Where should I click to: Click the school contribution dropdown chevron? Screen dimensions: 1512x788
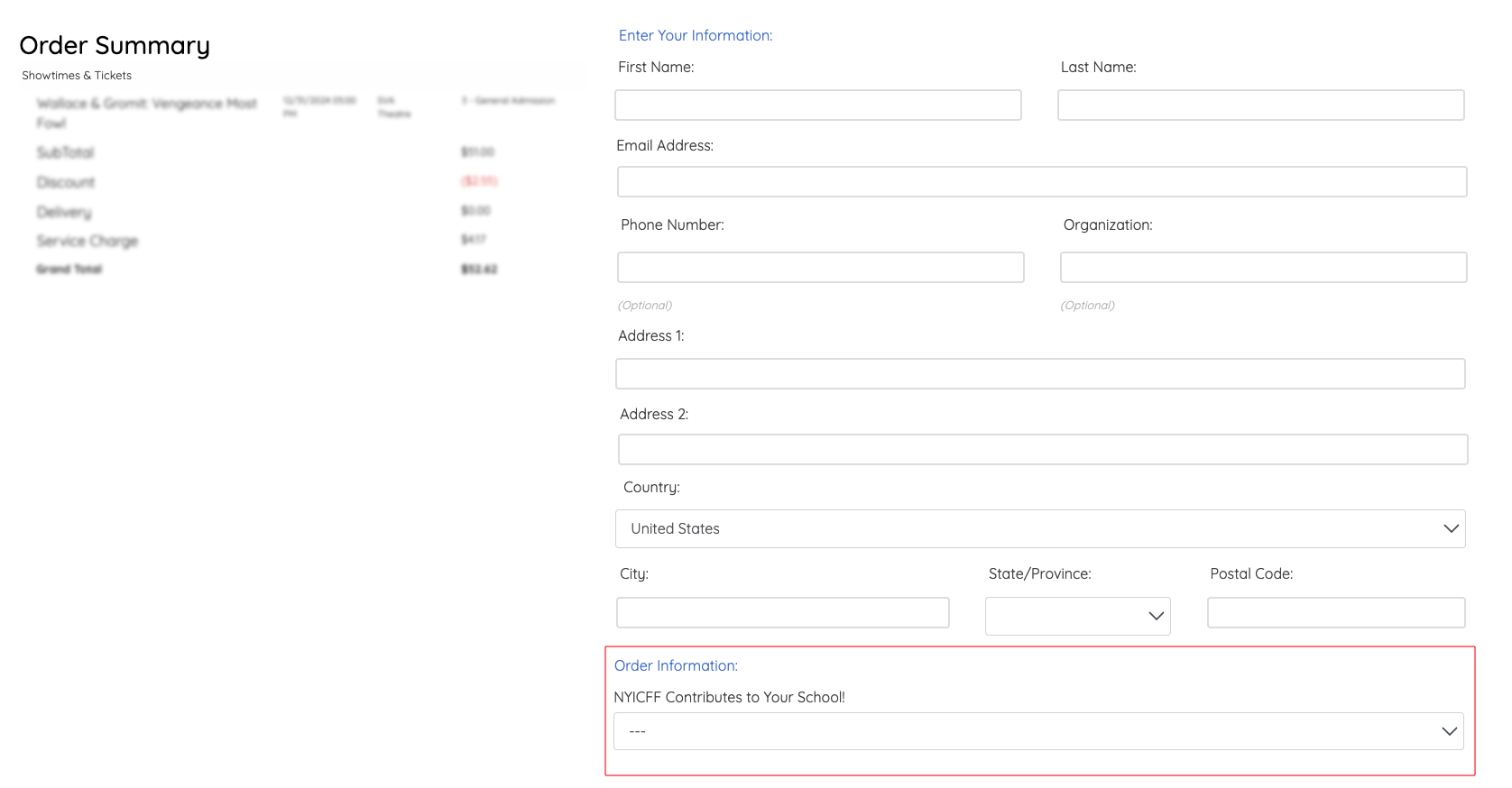1449,731
